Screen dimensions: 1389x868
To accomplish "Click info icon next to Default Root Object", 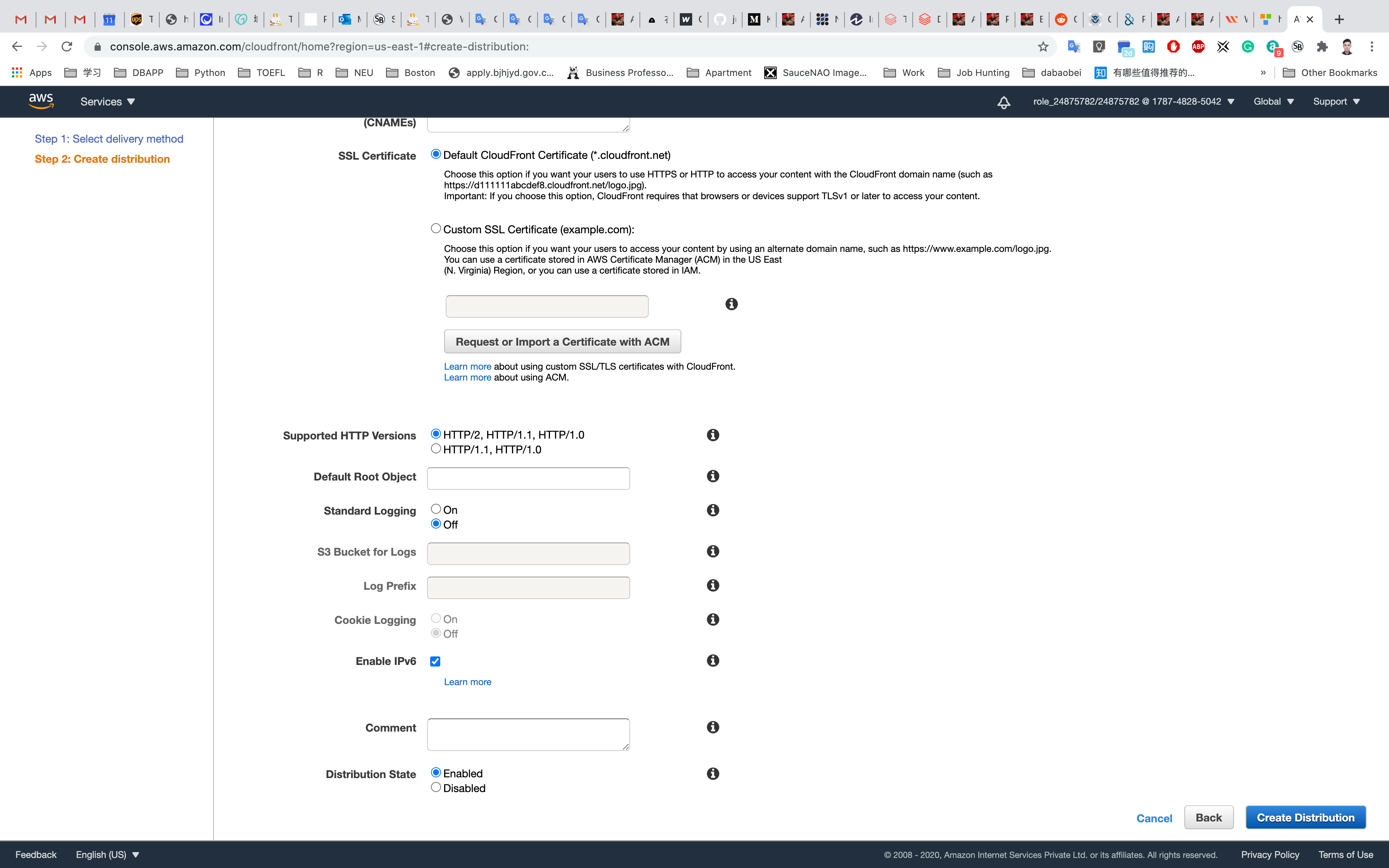I will (x=713, y=476).
